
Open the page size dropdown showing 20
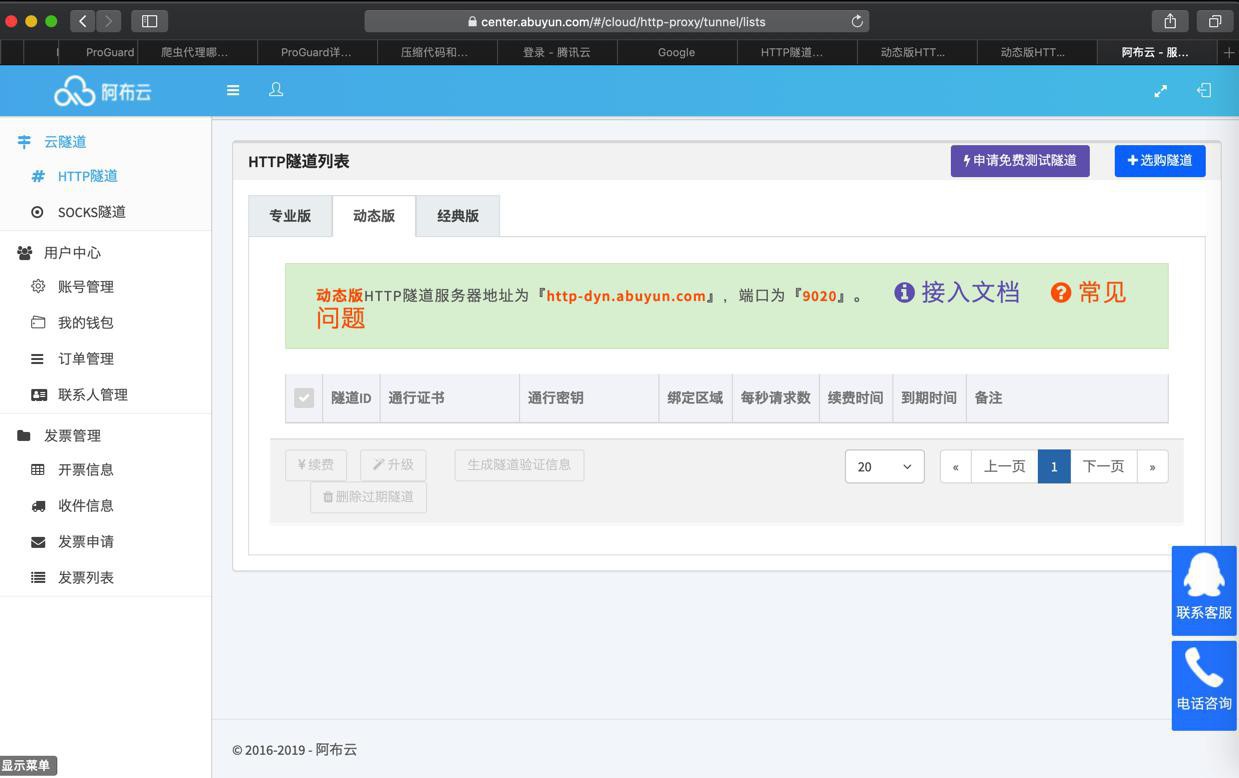click(x=885, y=466)
